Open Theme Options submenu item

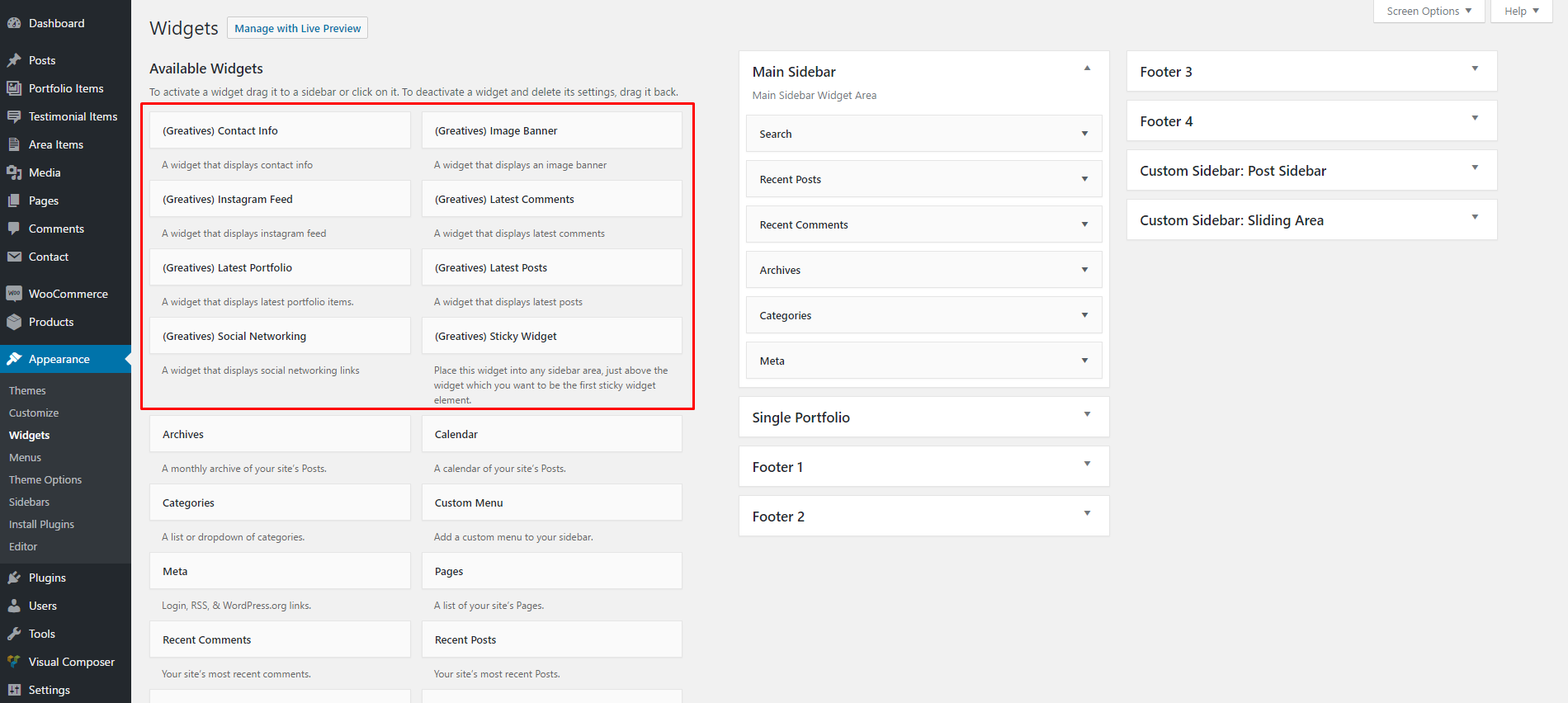click(45, 479)
